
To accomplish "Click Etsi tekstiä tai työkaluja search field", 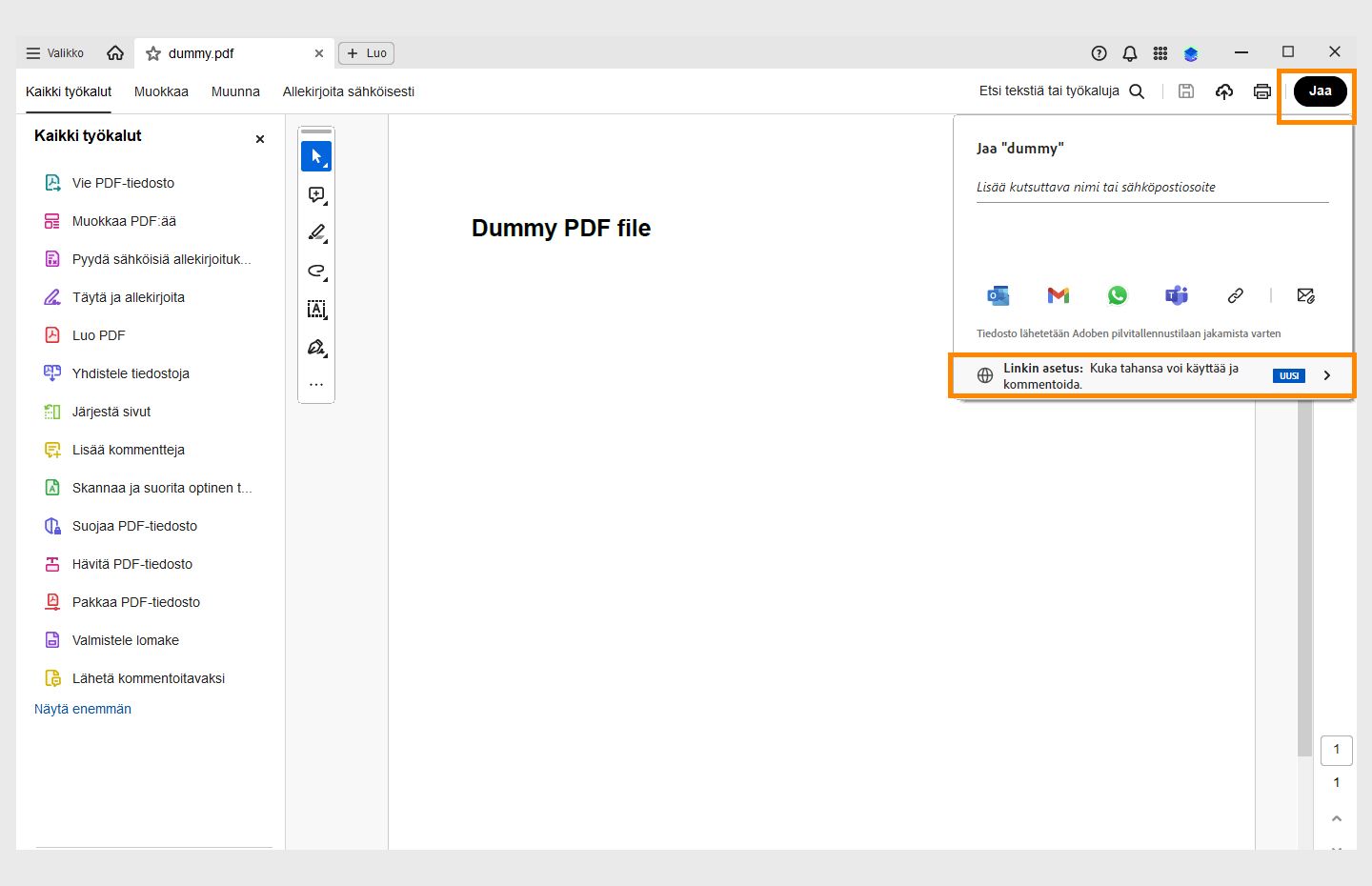I will pyautogui.click(x=1049, y=91).
